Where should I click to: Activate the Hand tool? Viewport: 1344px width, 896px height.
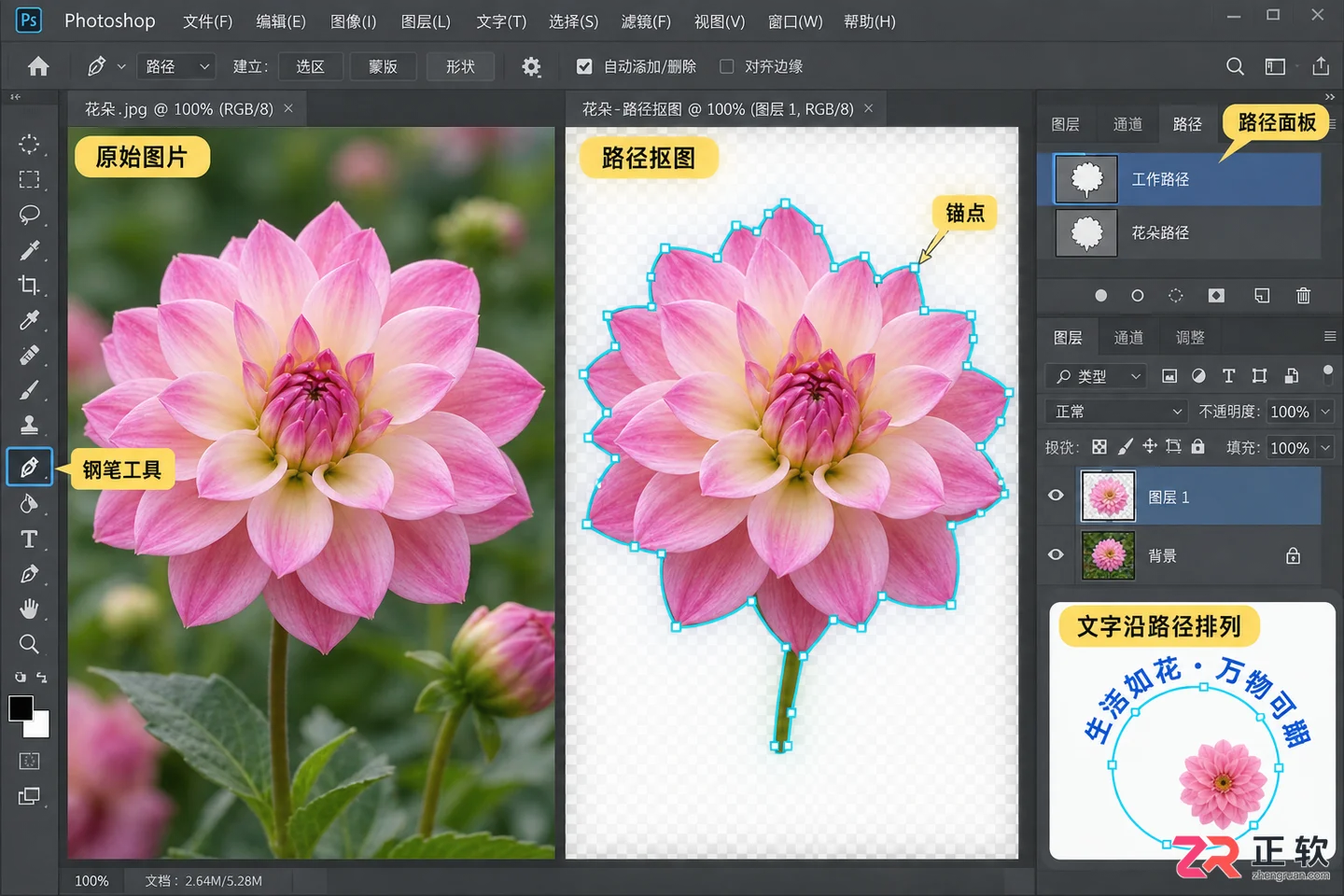click(x=29, y=609)
